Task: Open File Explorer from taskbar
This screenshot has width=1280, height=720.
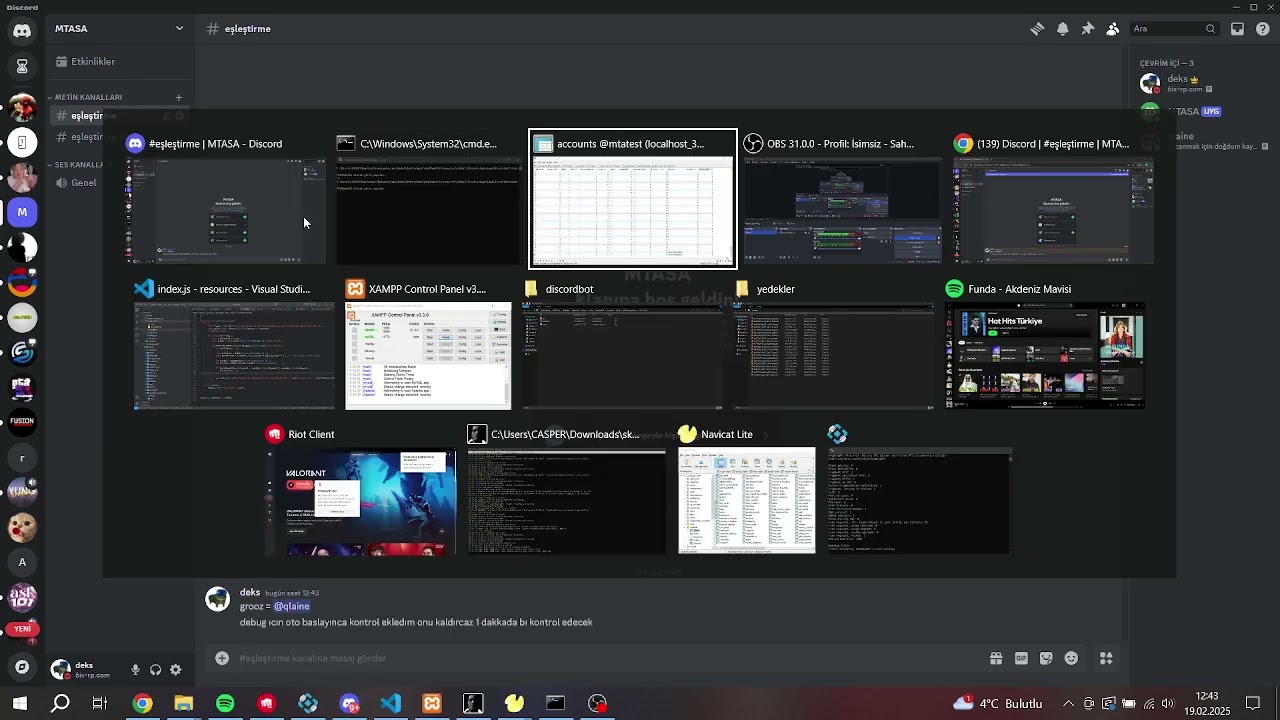Action: [183, 704]
